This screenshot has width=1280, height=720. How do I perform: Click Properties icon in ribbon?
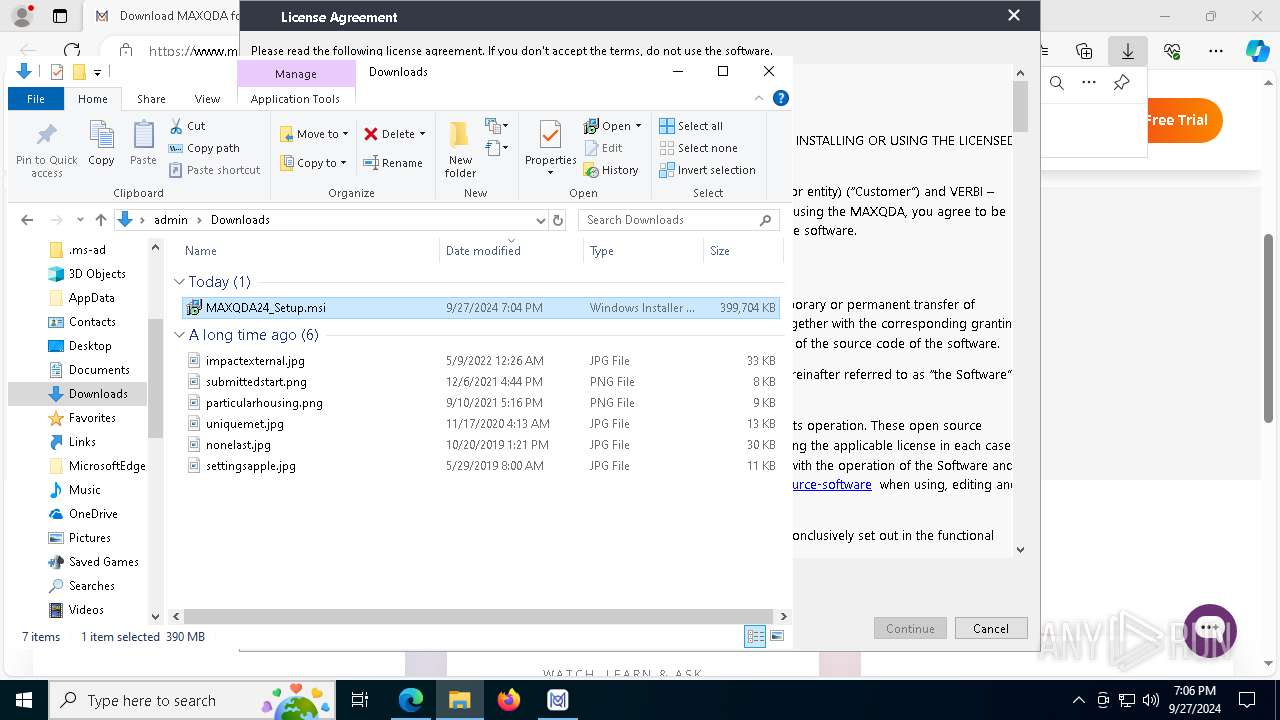coord(550,148)
